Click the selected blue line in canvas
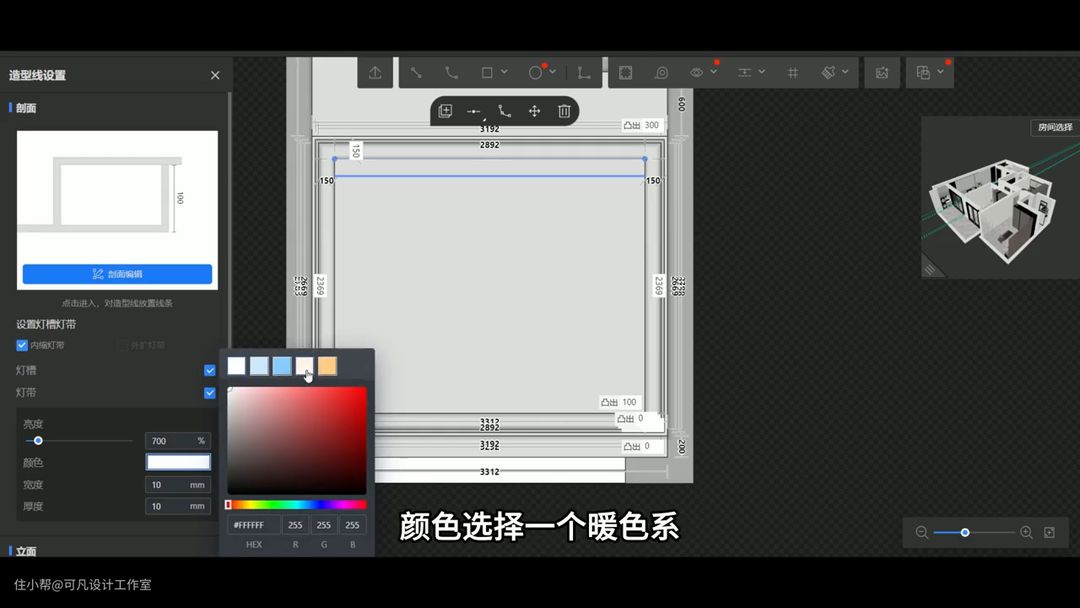The image size is (1080, 608). (x=490, y=176)
